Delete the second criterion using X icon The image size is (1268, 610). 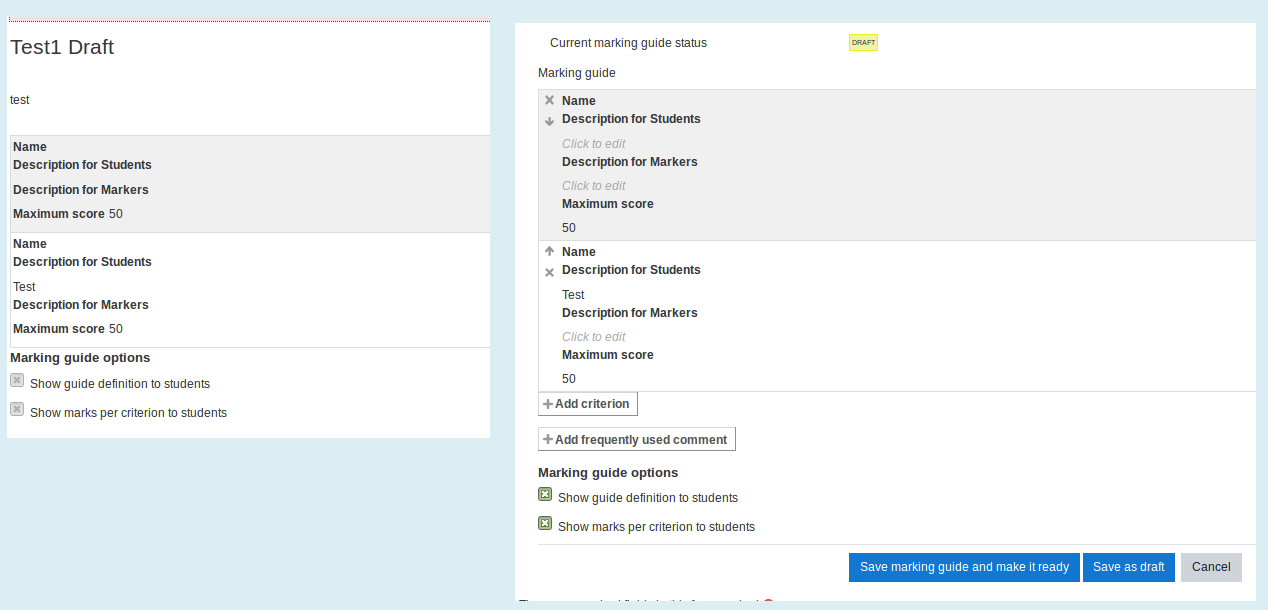549,272
